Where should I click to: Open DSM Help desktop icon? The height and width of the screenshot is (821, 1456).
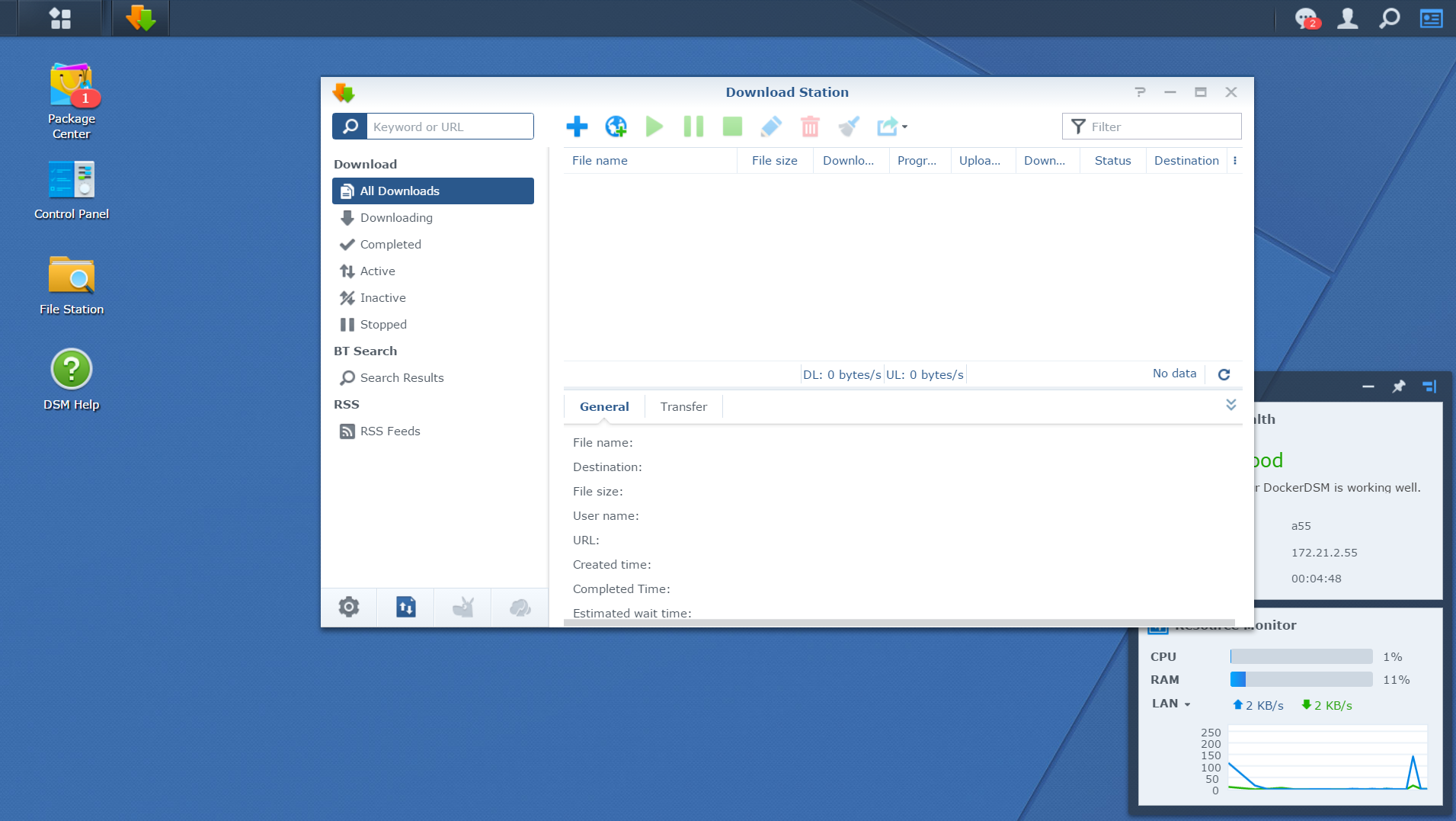click(x=72, y=380)
